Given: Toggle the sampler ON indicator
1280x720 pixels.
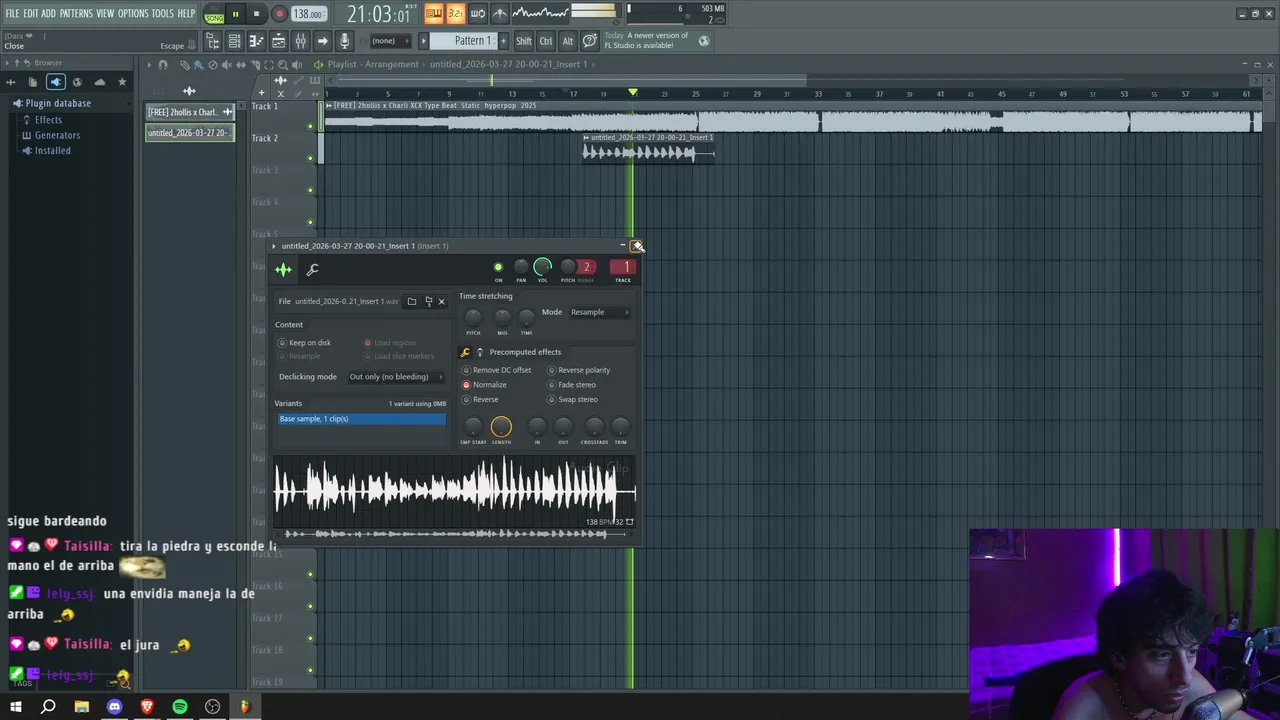Looking at the screenshot, I should point(498,267).
